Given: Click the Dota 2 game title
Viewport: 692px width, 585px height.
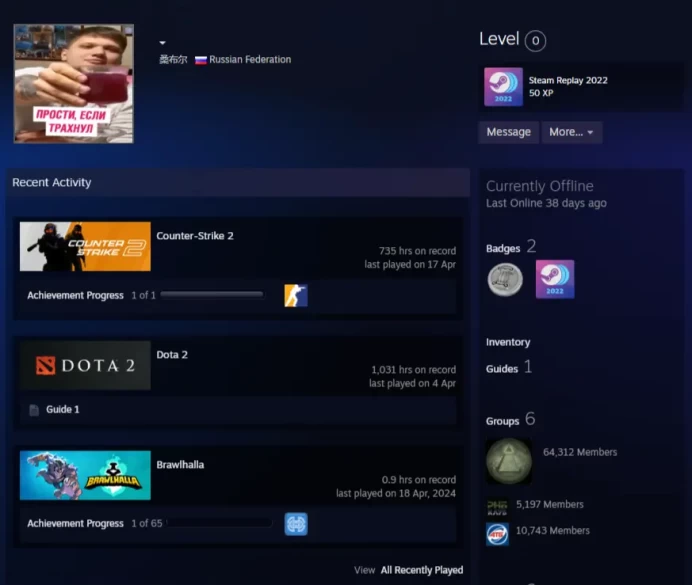Looking at the screenshot, I should click(x=172, y=355).
